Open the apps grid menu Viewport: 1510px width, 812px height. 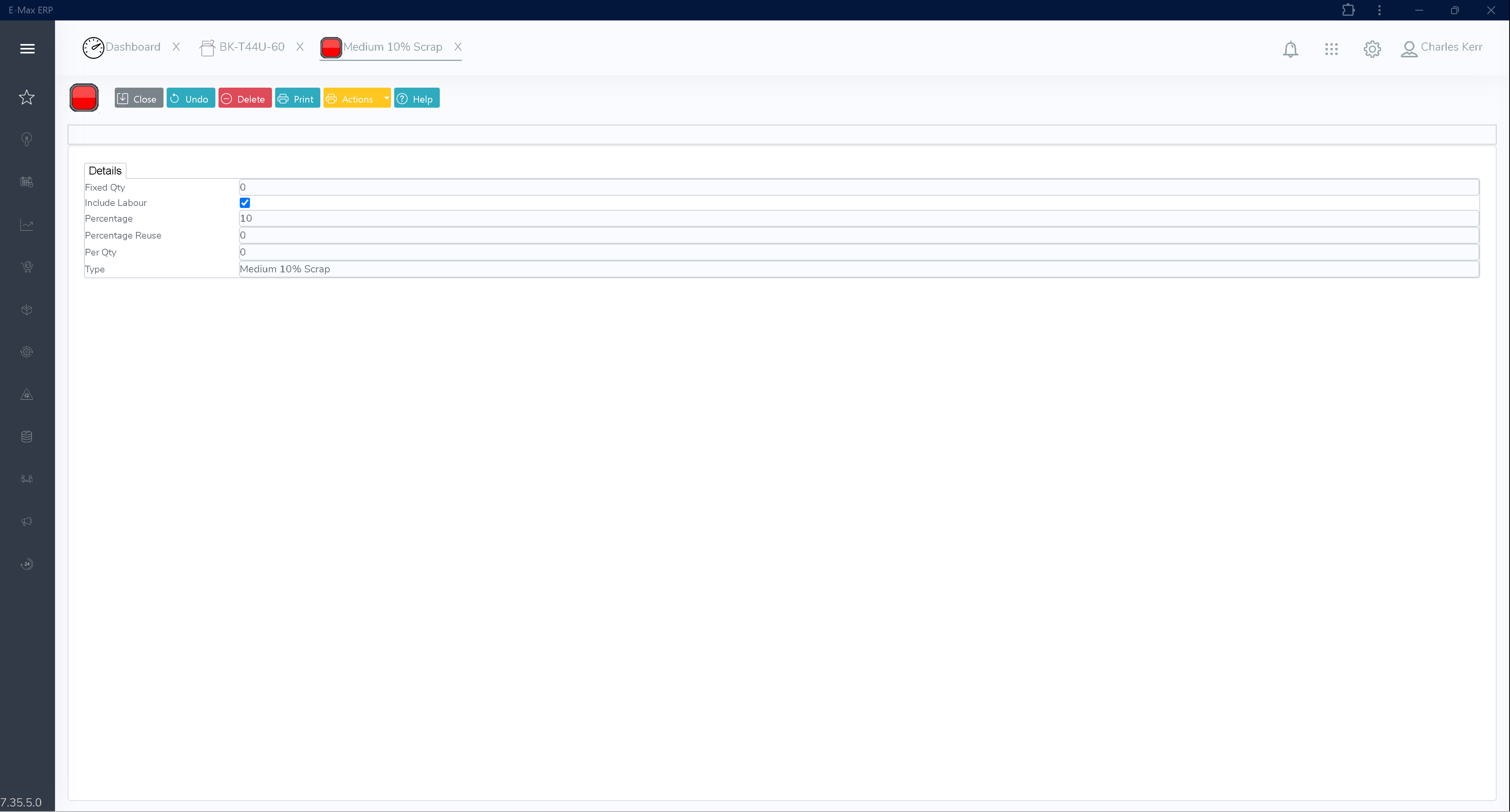point(1331,49)
